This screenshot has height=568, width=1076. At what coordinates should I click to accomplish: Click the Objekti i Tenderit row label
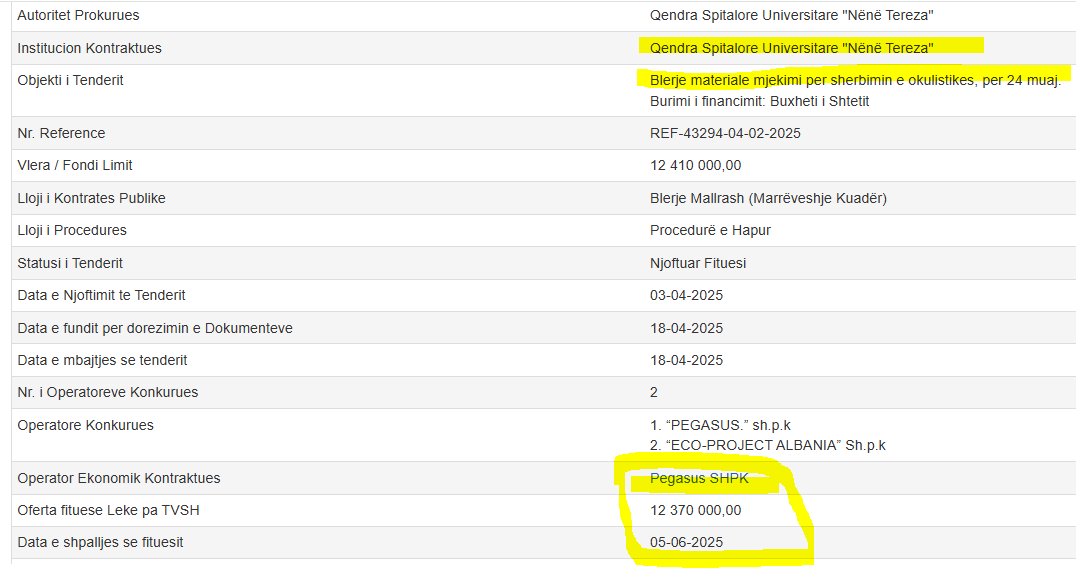pos(70,80)
